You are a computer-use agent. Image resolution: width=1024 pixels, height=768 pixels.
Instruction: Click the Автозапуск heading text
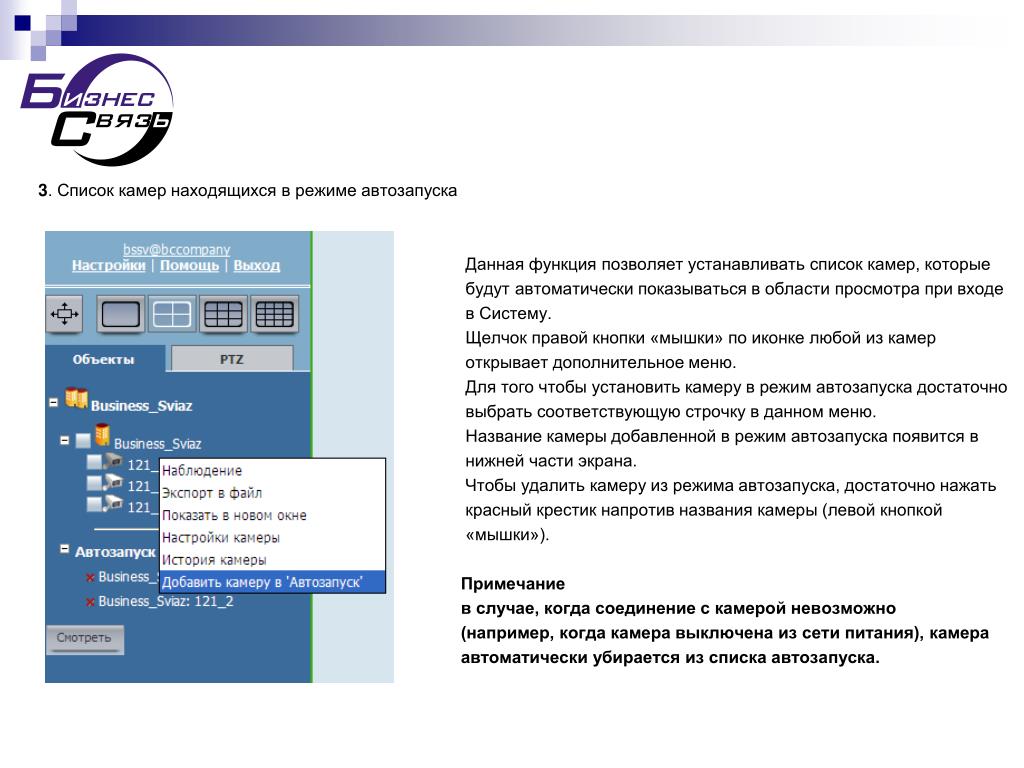(115, 552)
